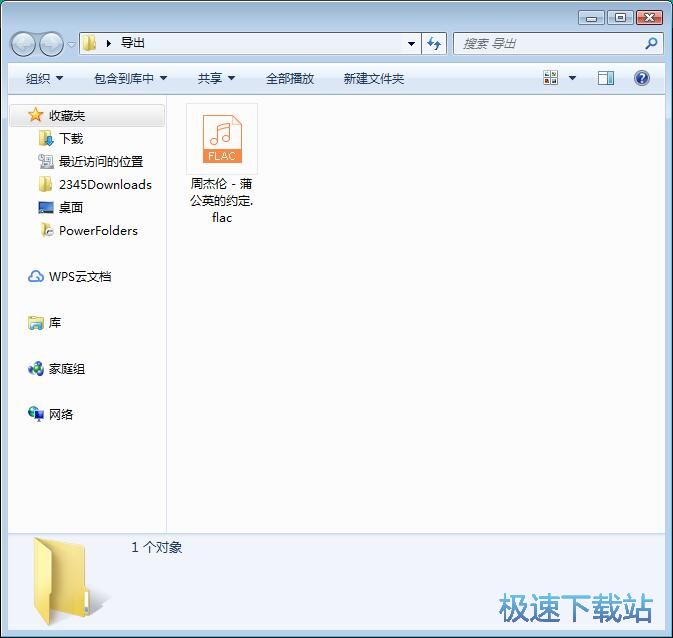673x638 pixels.
Task: Click the 全部播放 button
Action: (290, 78)
